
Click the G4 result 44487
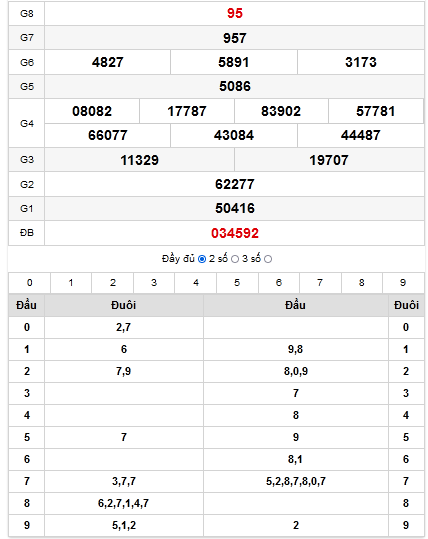(x=361, y=135)
